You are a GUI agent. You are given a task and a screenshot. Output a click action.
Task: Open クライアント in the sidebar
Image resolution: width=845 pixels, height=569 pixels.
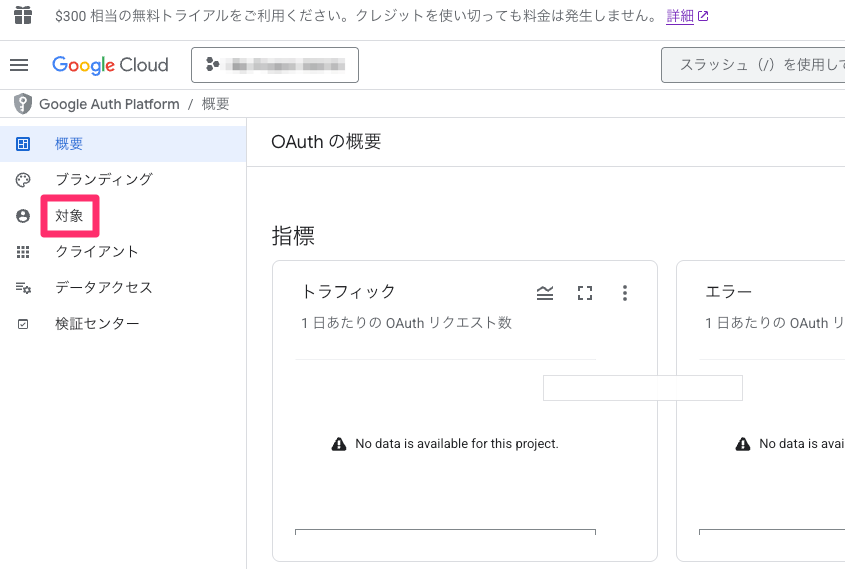(123, 252)
